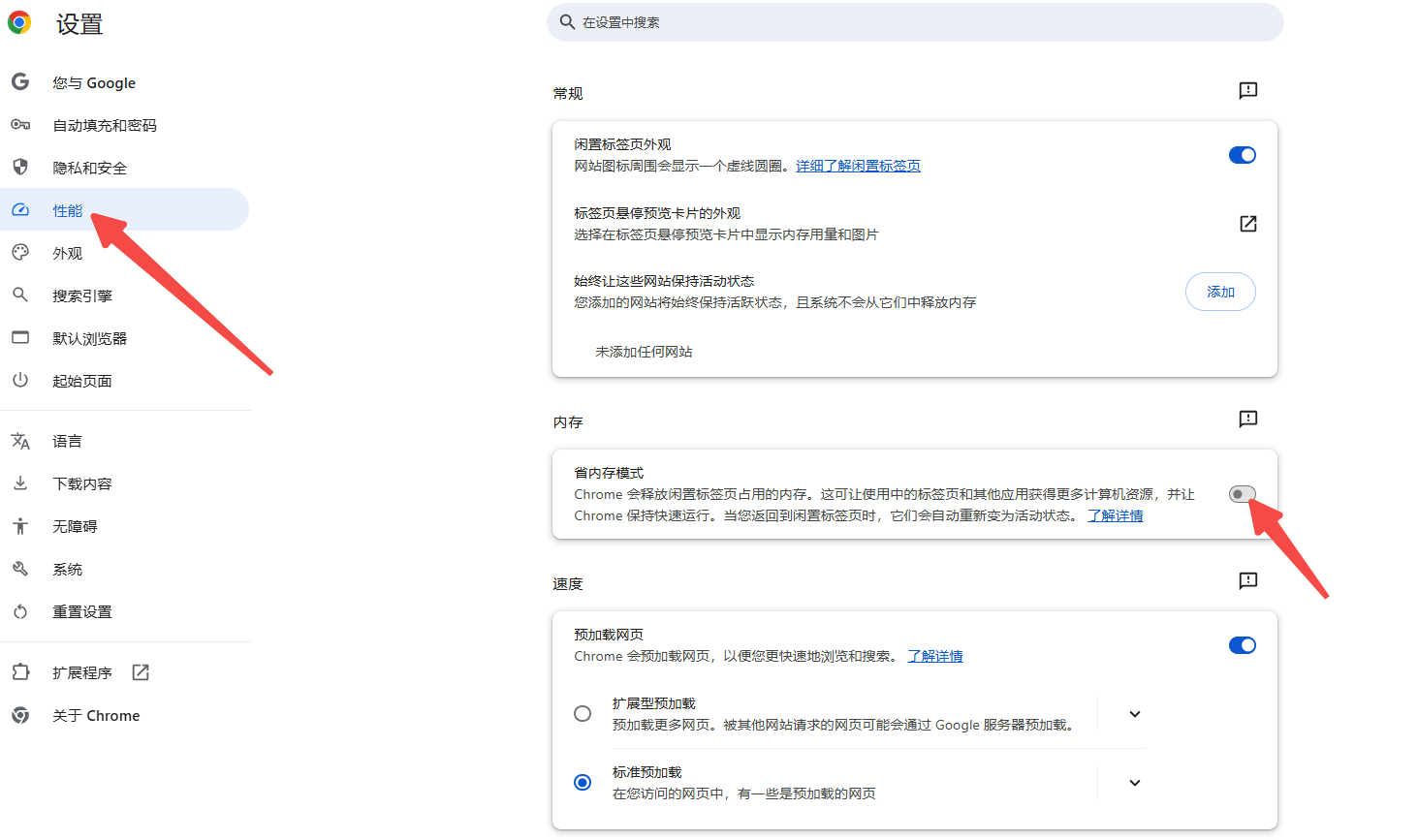Enable the 省内存模式 switch

[x=1243, y=494]
